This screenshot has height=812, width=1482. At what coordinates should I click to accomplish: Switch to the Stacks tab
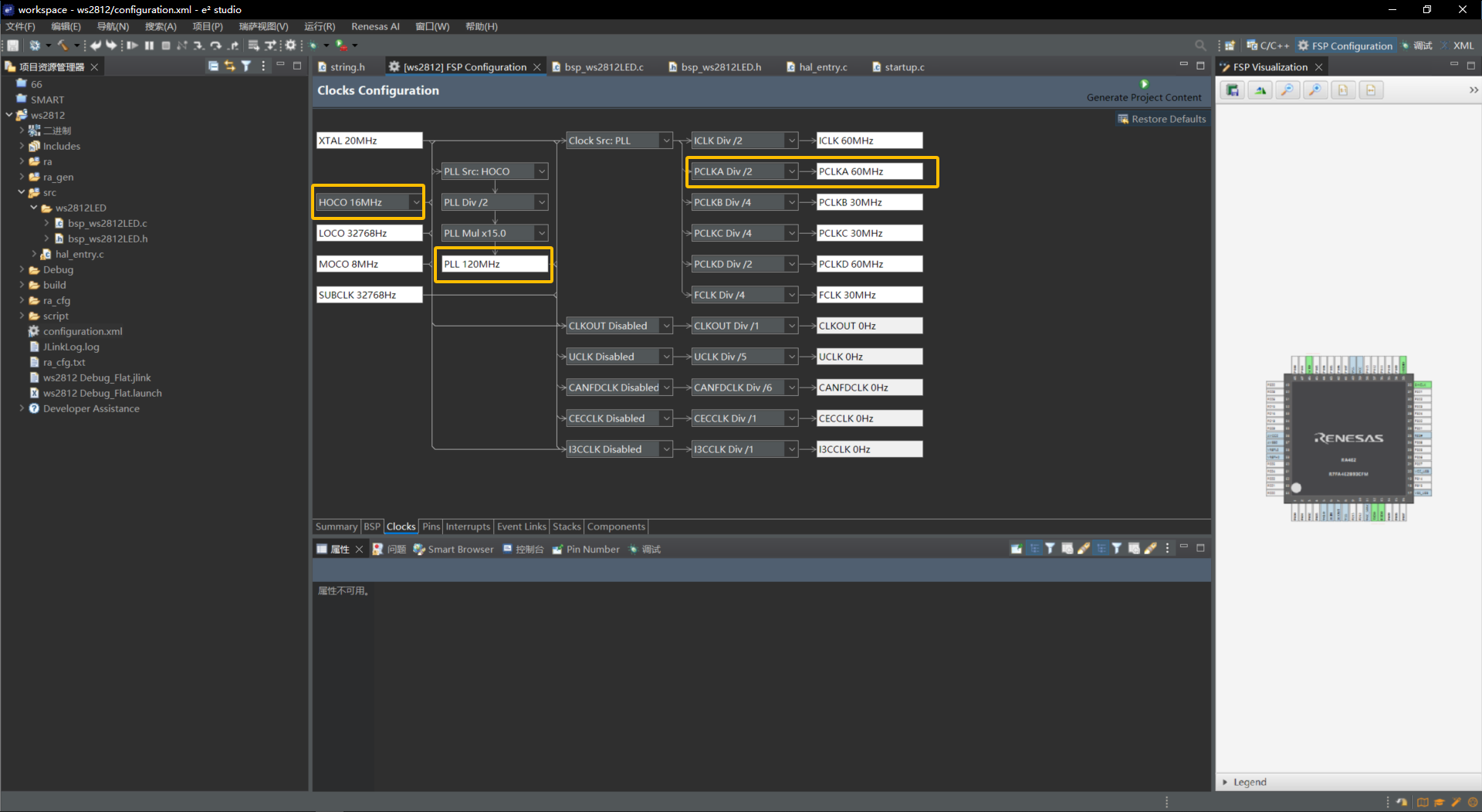click(x=567, y=526)
